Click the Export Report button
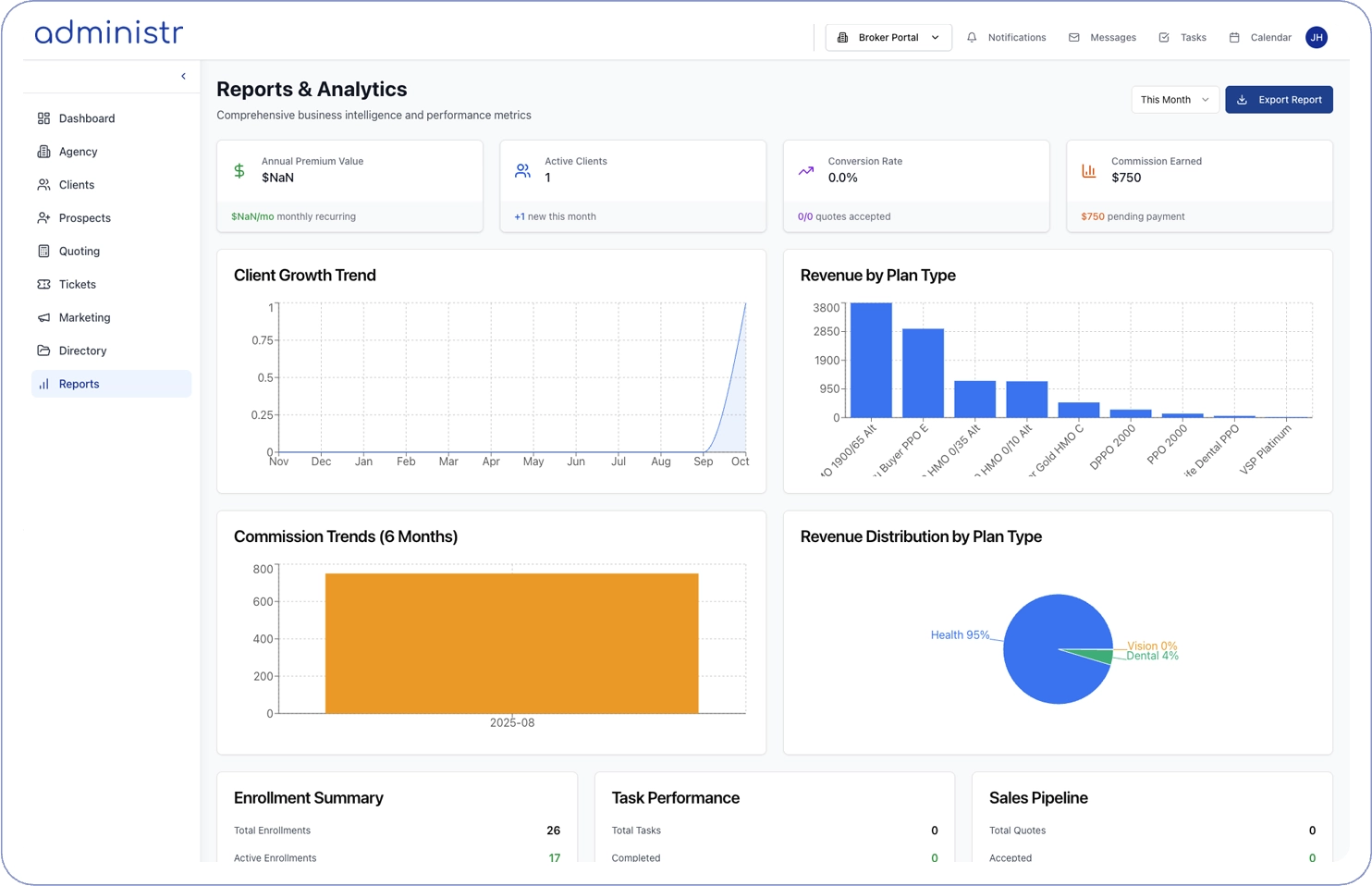This screenshot has height=886, width=1372. tap(1279, 100)
